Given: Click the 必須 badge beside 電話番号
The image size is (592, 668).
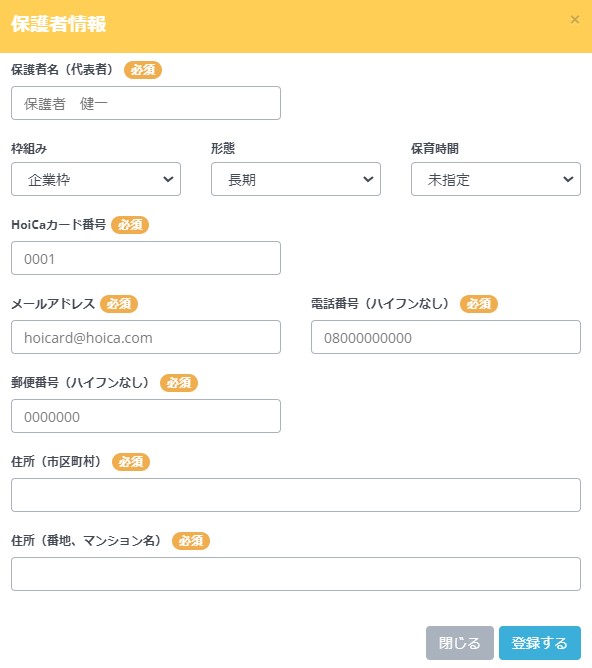Looking at the screenshot, I should click(x=479, y=304).
